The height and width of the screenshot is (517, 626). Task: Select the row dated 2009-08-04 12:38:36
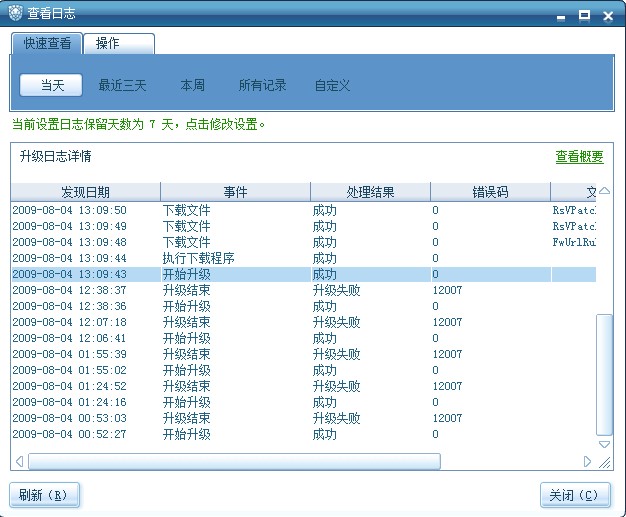click(x=303, y=306)
